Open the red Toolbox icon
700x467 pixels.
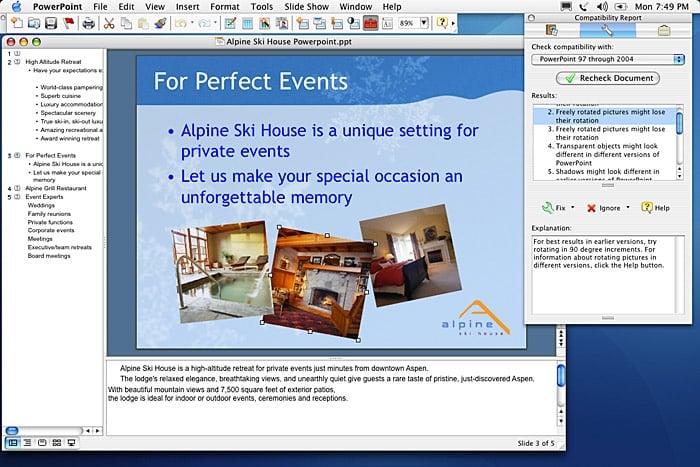pyautogui.click(x=371, y=23)
